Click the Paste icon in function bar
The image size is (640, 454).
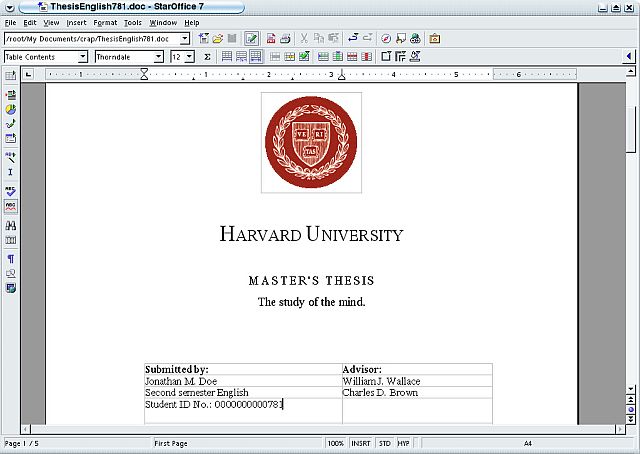333,39
